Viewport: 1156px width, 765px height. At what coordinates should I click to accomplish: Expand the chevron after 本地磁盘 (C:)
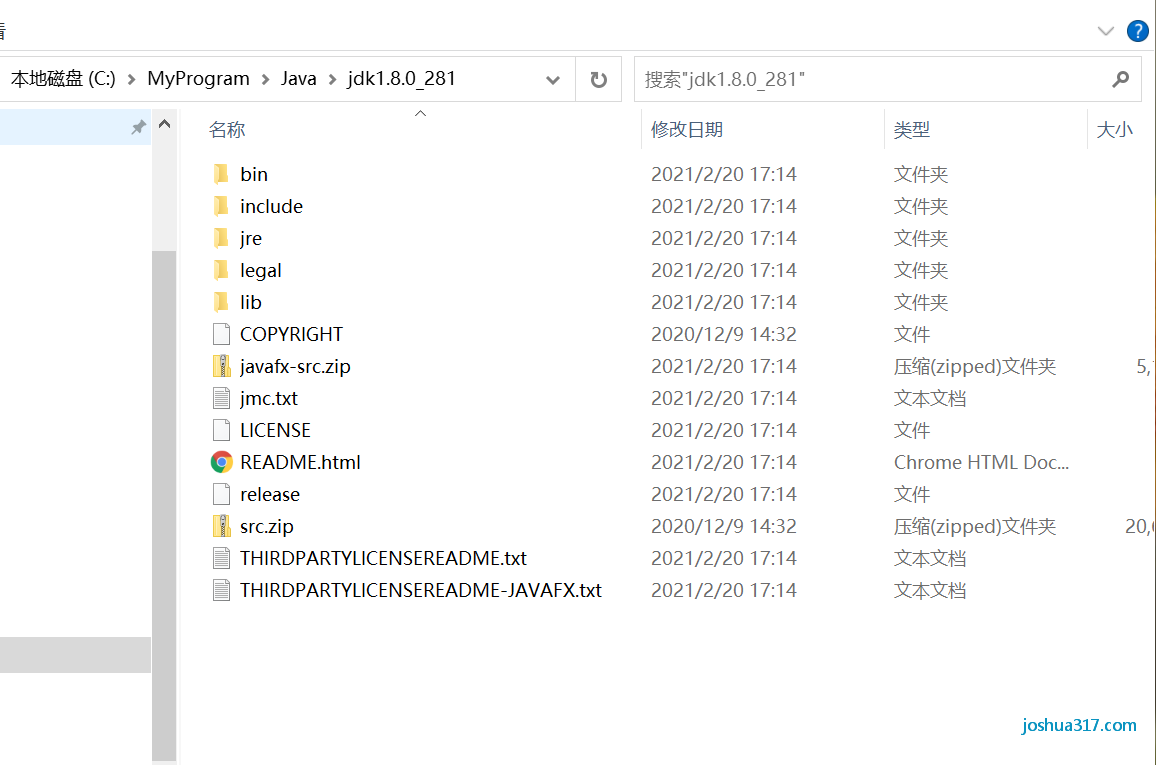click(x=131, y=80)
